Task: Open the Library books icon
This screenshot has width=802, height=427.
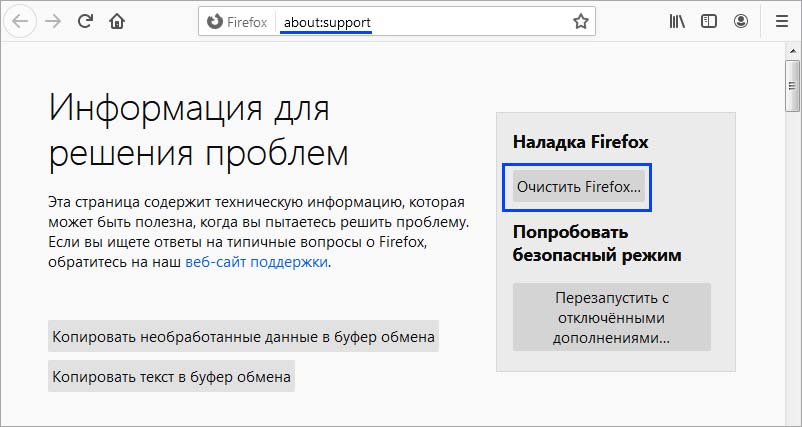Action: [677, 21]
